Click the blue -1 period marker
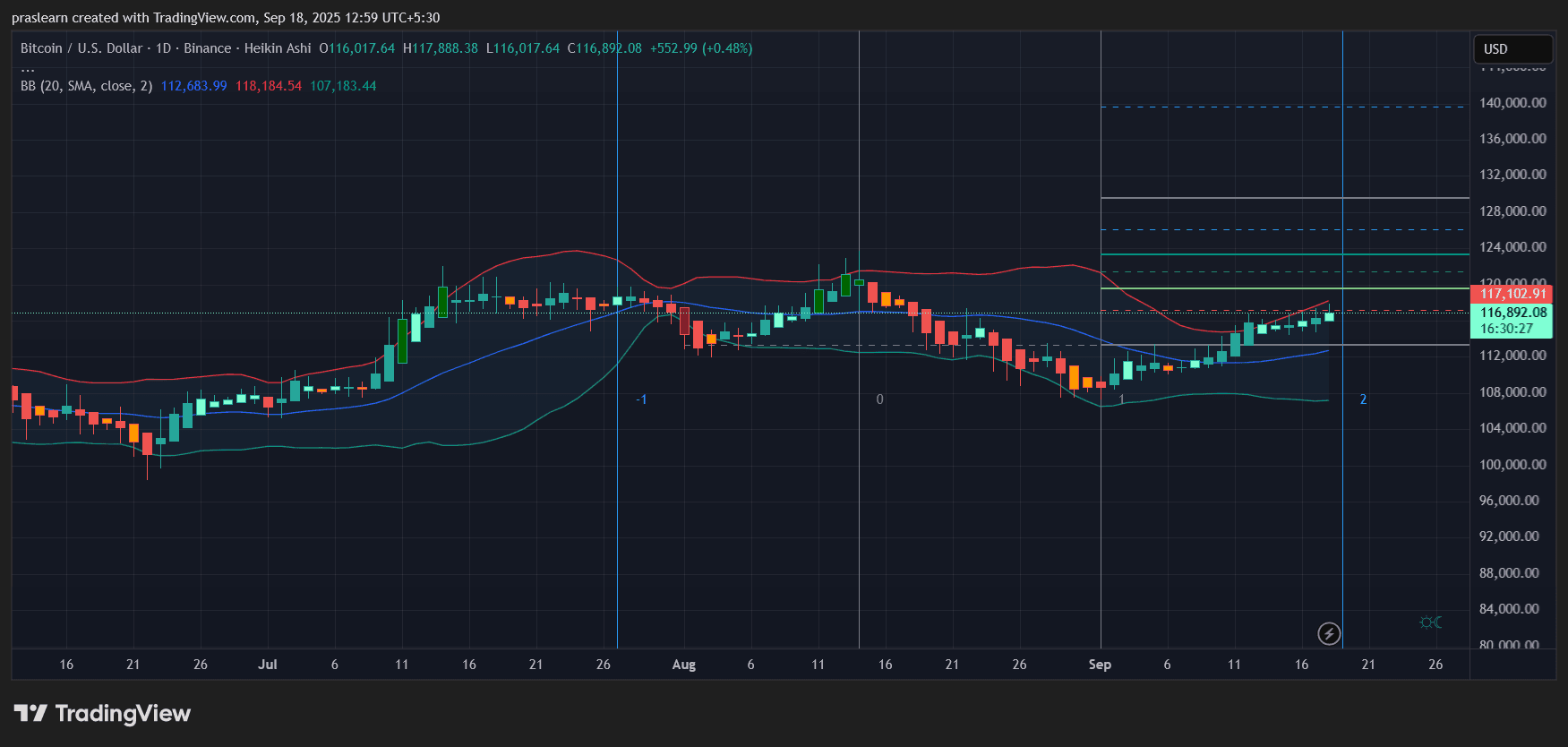 coord(641,399)
